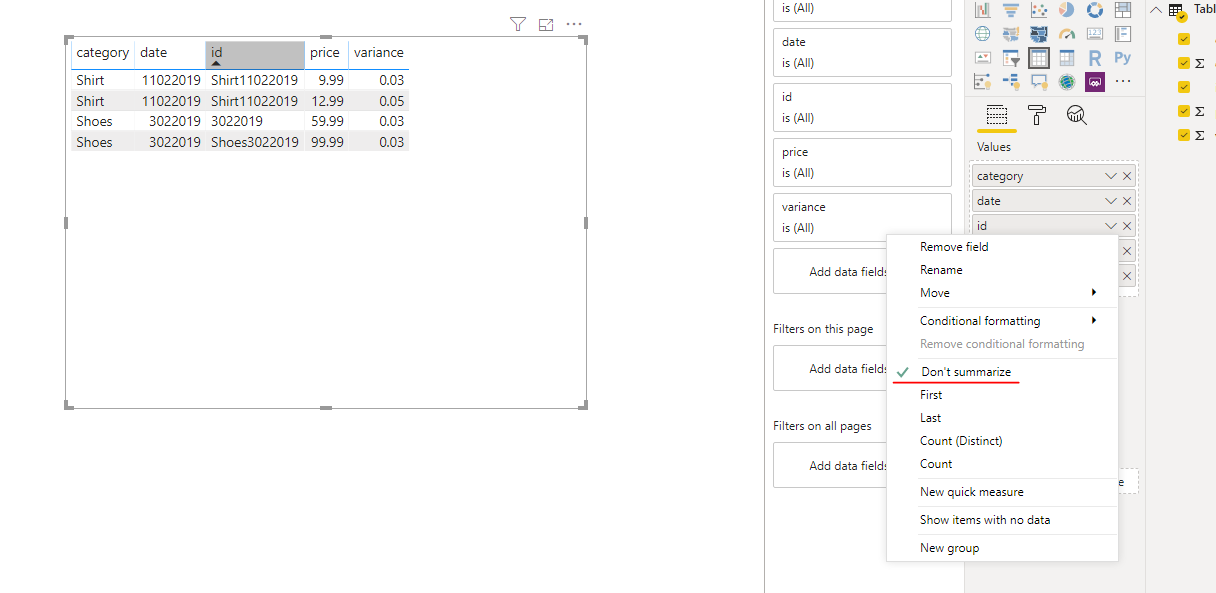Open the Conditional formatting submenu
1216x593 pixels.
coord(1002,321)
